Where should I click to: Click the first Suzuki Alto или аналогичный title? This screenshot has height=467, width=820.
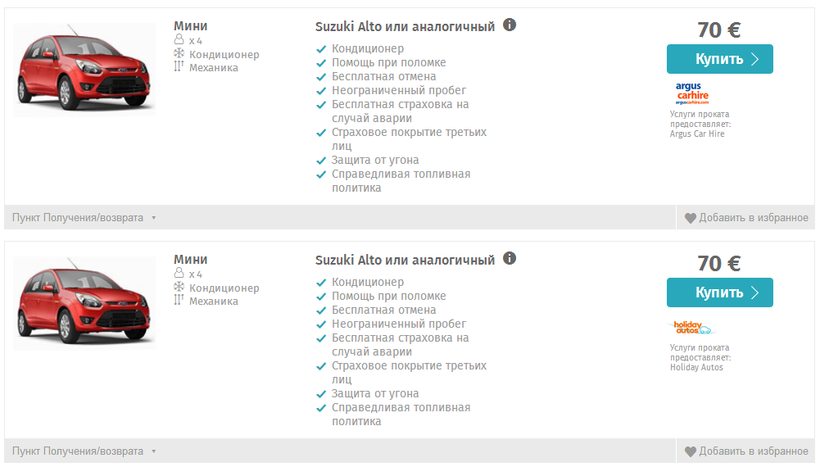click(x=405, y=27)
